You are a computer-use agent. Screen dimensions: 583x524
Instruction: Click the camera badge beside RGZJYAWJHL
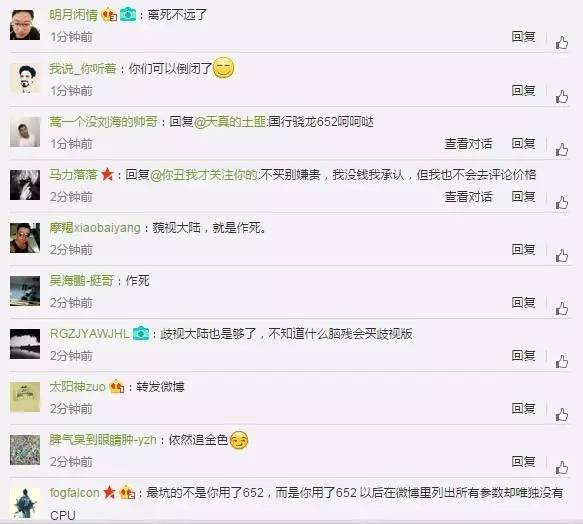(141, 333)
